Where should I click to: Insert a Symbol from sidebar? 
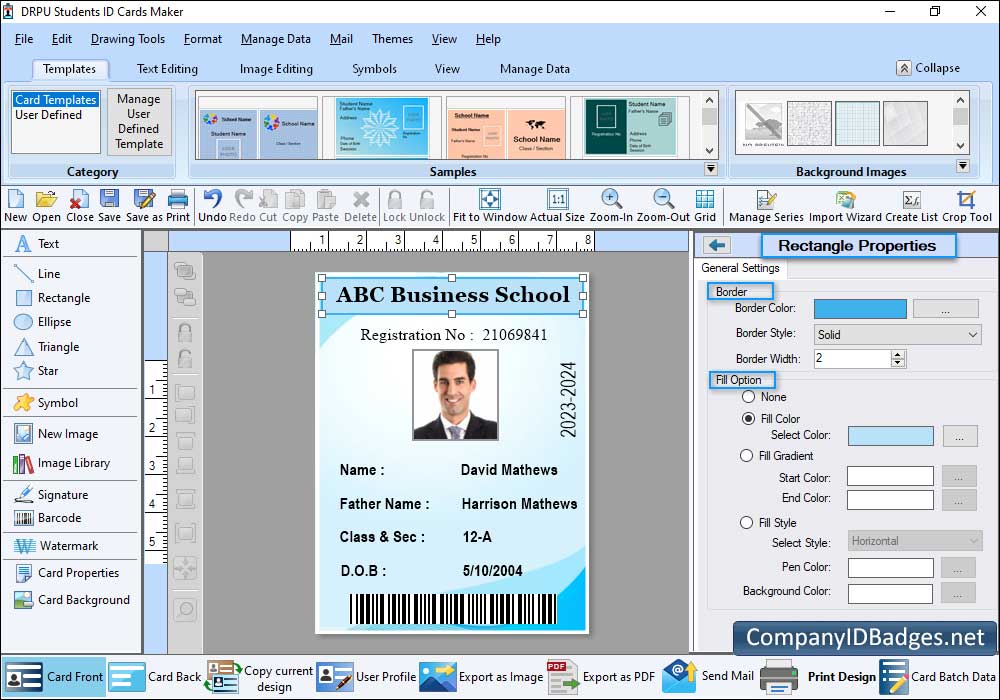tap(46, 403)
